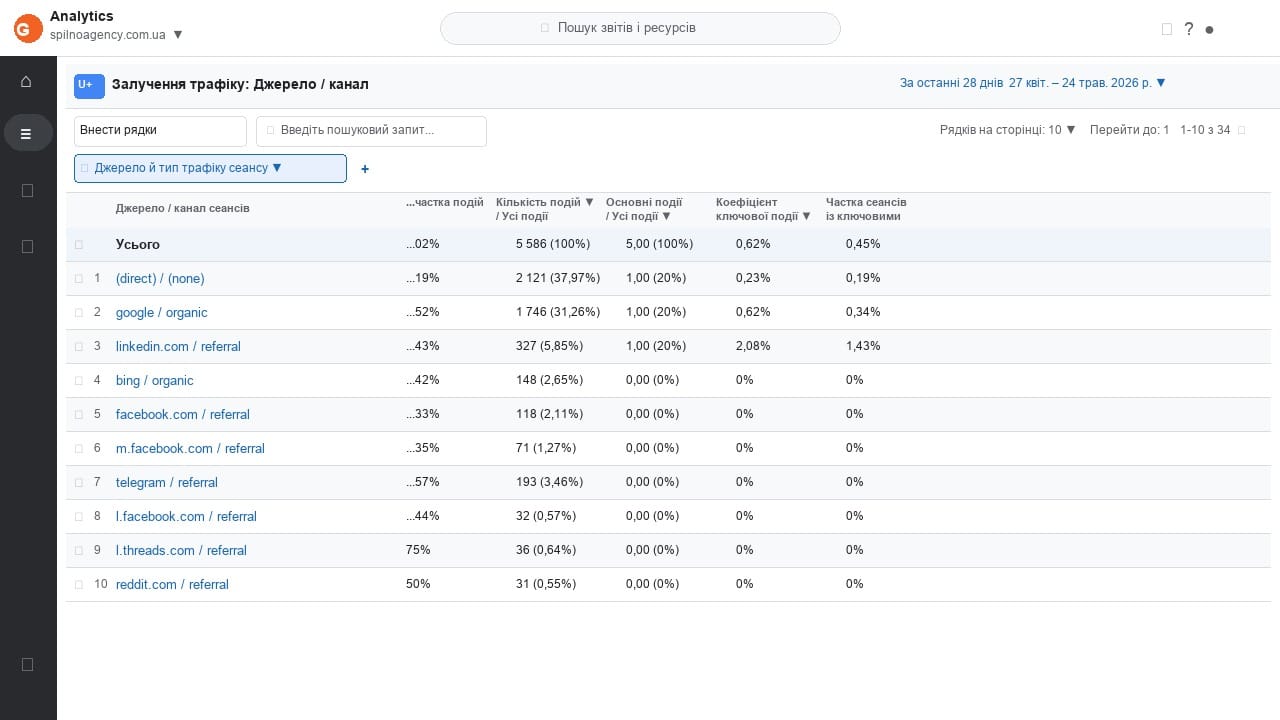Click the 1,43% session share cell

click(863, 346)
